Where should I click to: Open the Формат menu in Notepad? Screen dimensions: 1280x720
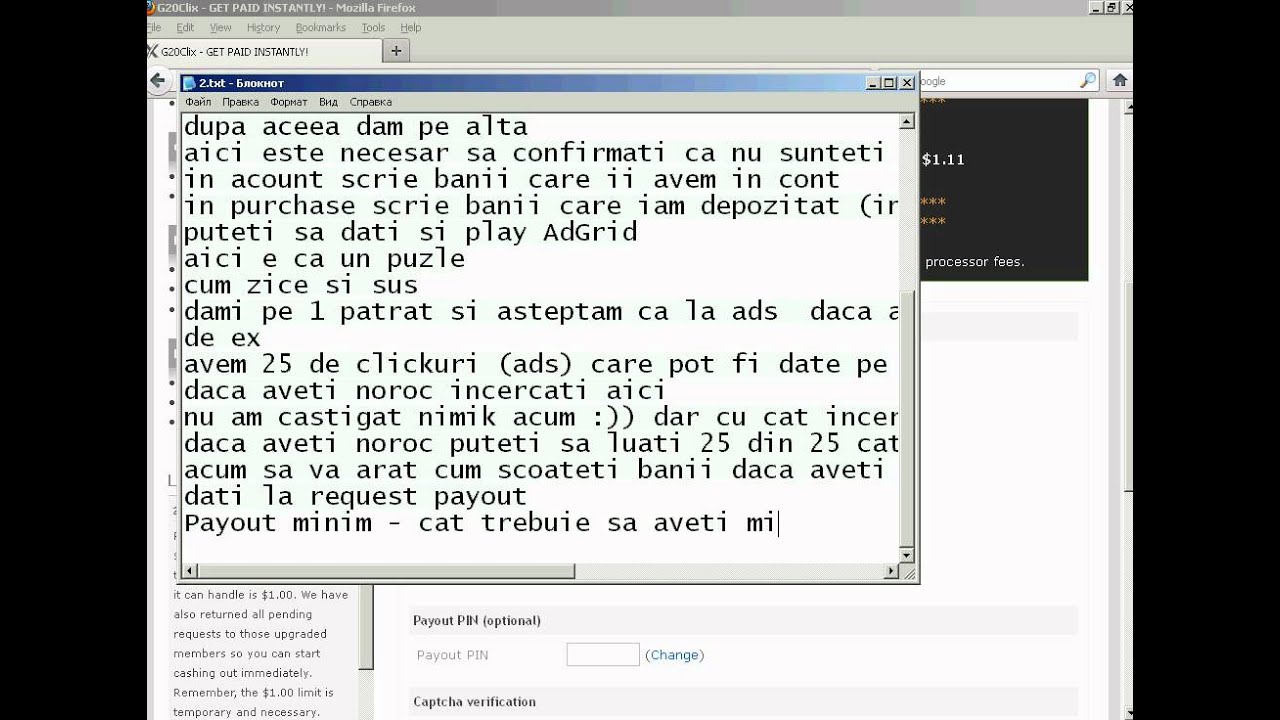[x=289, y=102]
